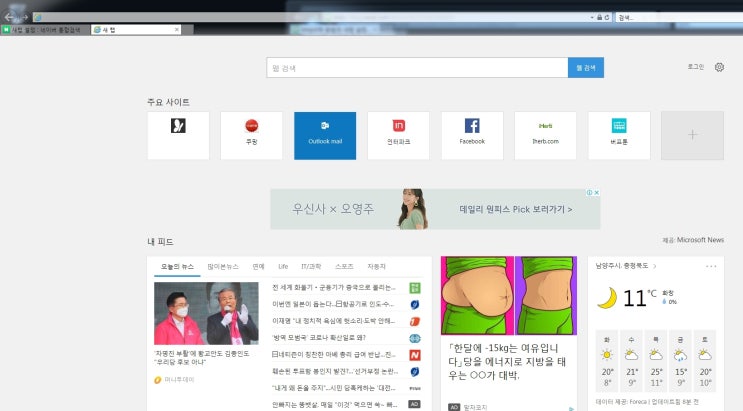Click the browser forward arrow
The width and height of the screenshot is (743, 411).
click(25, 17)
